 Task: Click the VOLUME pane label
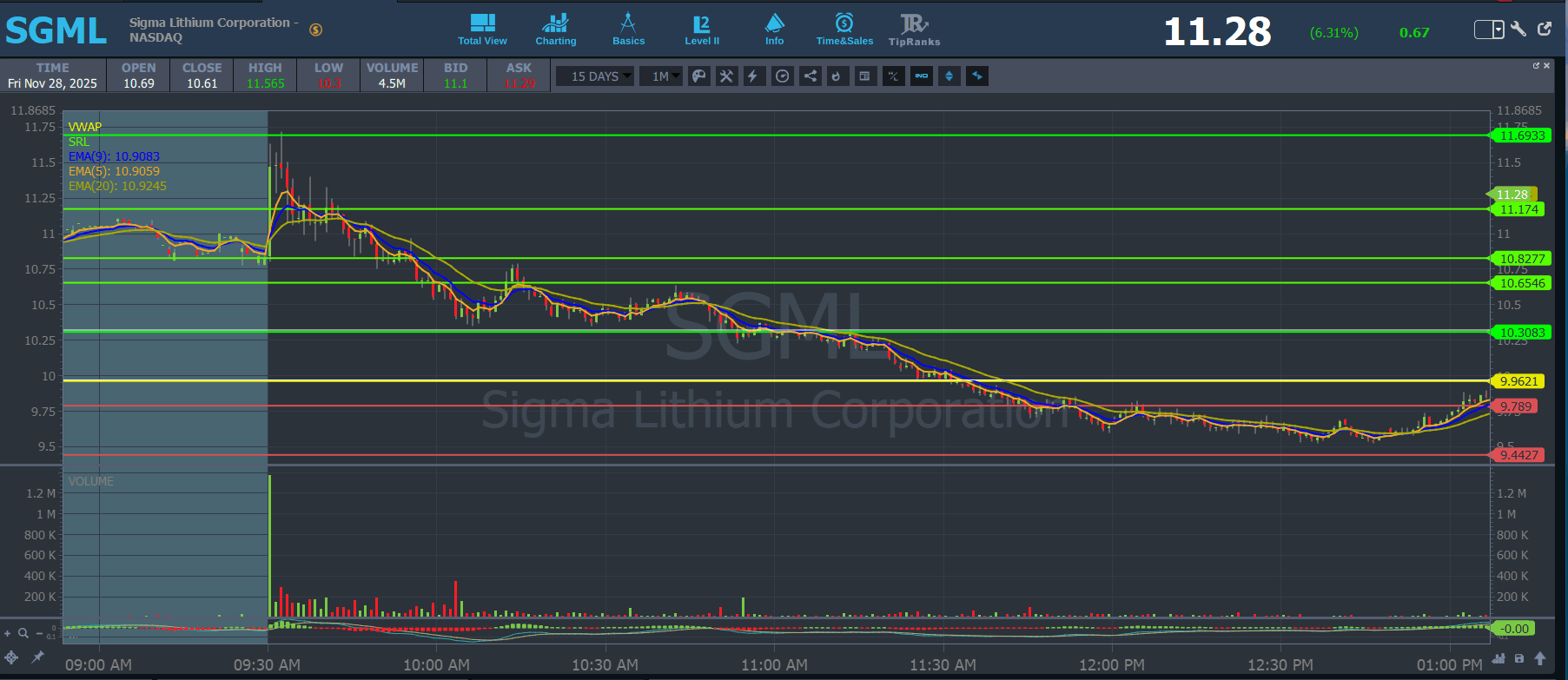click(91, 481)
